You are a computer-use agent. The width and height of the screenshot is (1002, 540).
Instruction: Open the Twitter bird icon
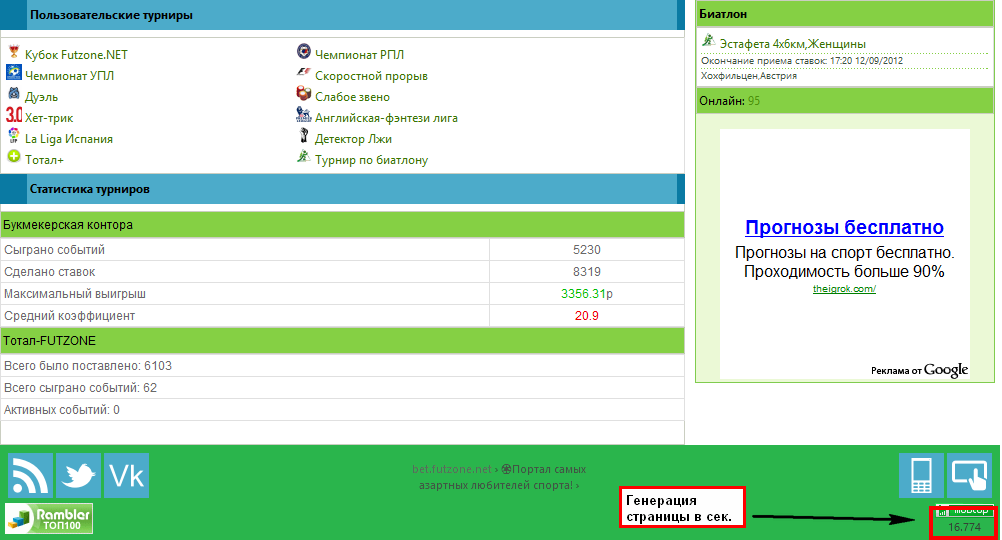[79, 475]
